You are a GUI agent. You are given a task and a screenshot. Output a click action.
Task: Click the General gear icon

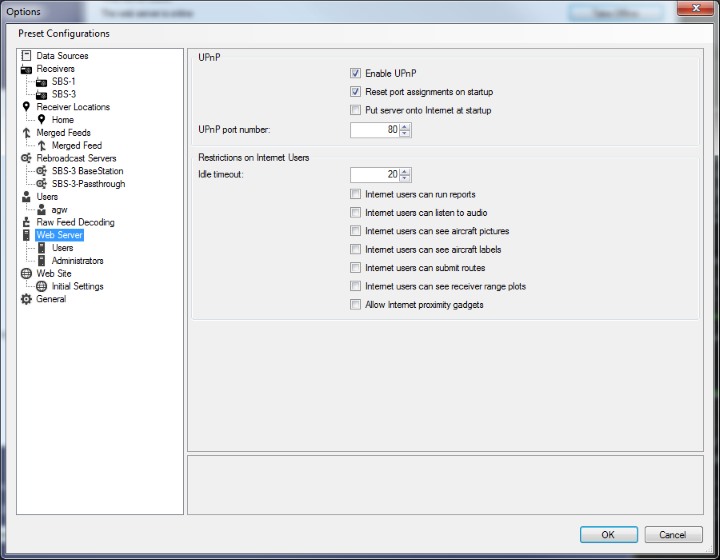[x=27, y=299]
